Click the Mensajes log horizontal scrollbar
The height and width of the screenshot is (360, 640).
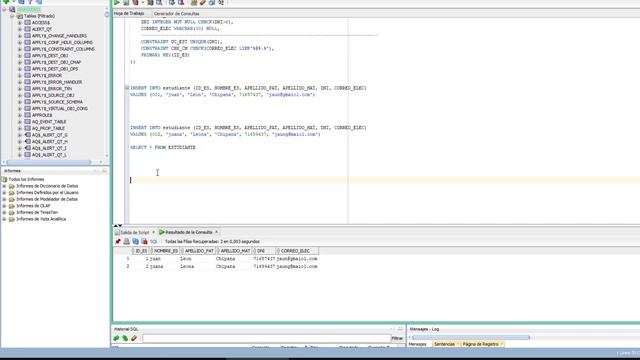(471, 338)
